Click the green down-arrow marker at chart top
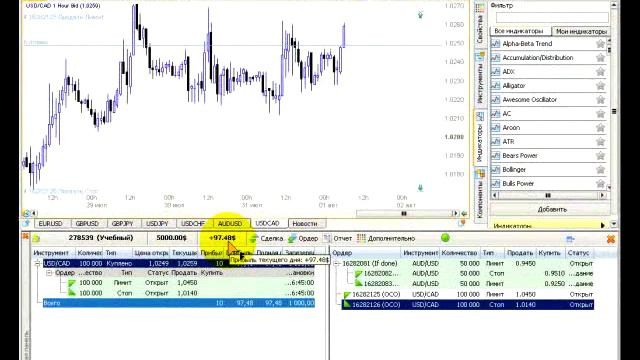 pyautogui.click(x=420, y=15)
